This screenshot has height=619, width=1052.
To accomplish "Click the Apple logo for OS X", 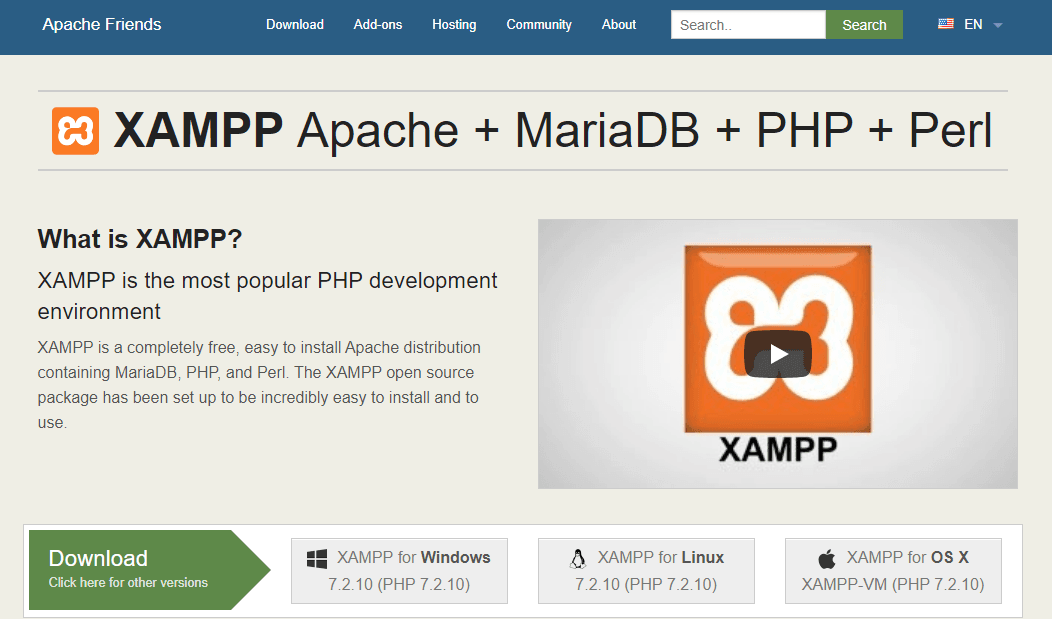I will pos(827,559).
